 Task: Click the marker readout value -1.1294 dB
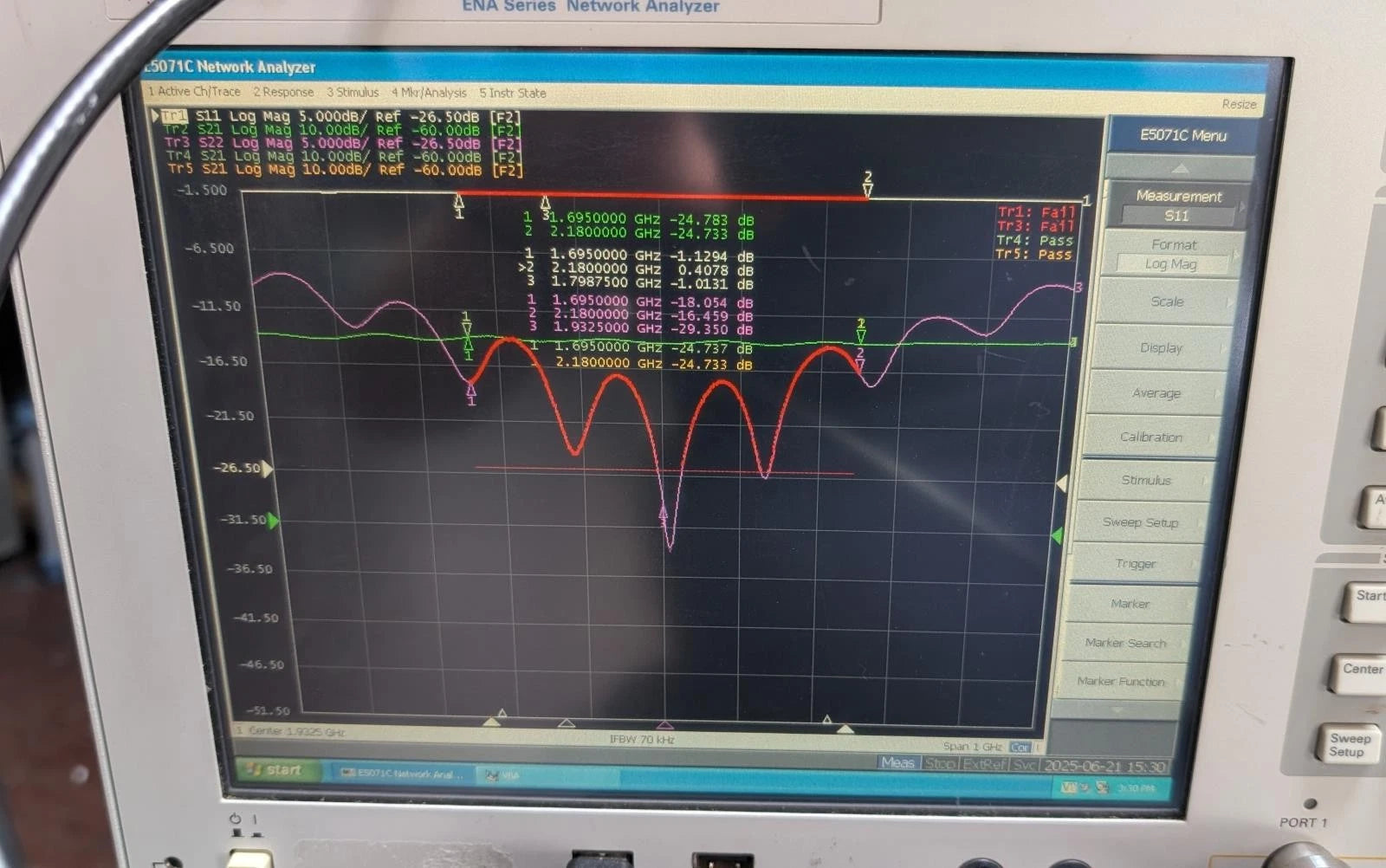[711, 256]
